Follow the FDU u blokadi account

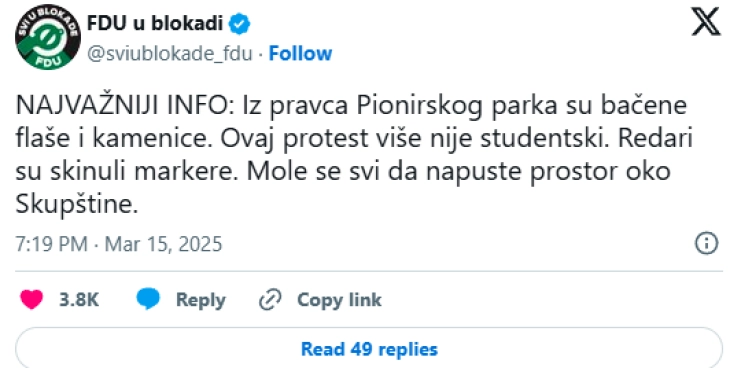pyautogui.click(x=300, y=54)
